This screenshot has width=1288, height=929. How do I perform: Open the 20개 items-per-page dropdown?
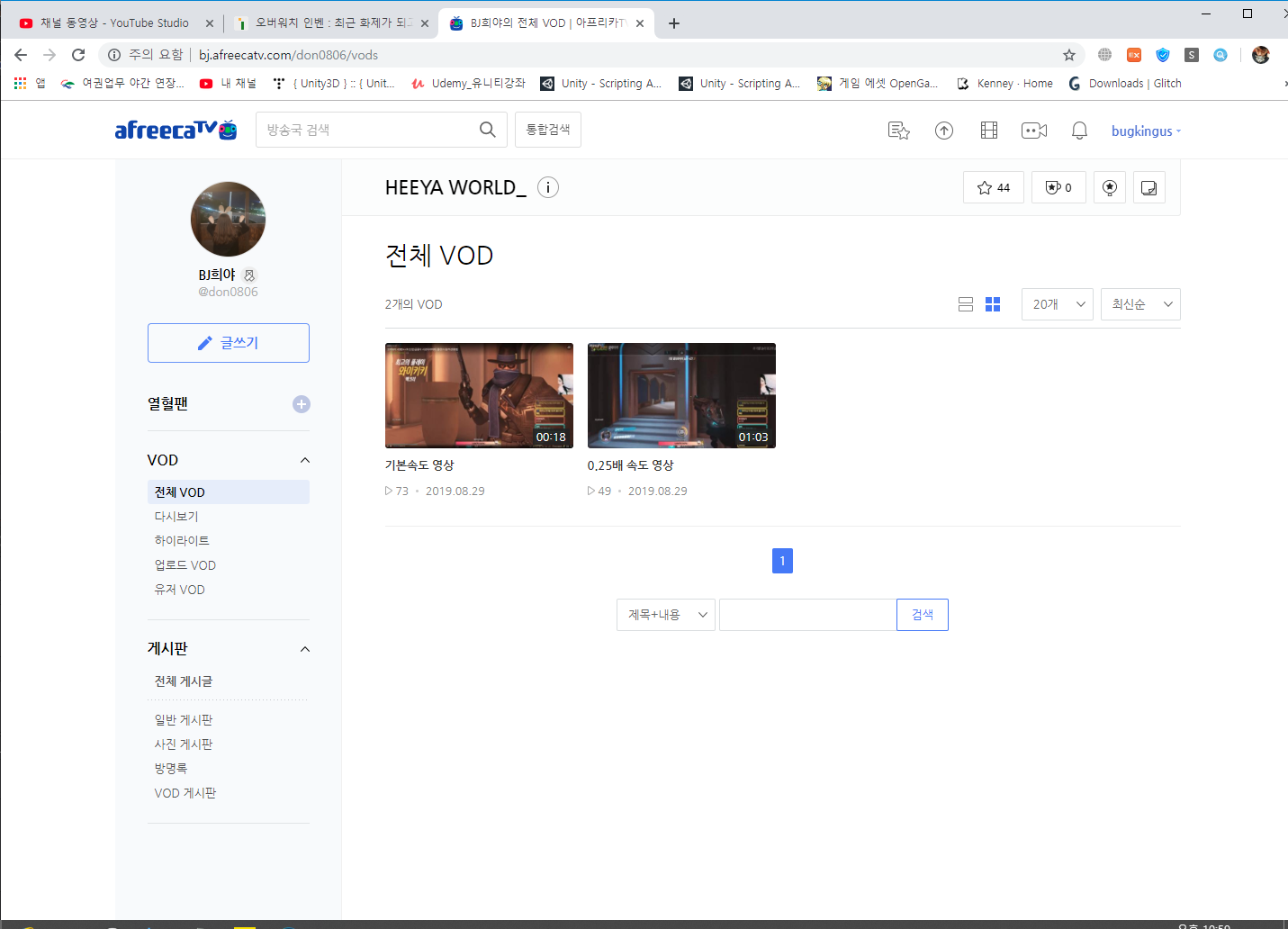coord(1057,304)
